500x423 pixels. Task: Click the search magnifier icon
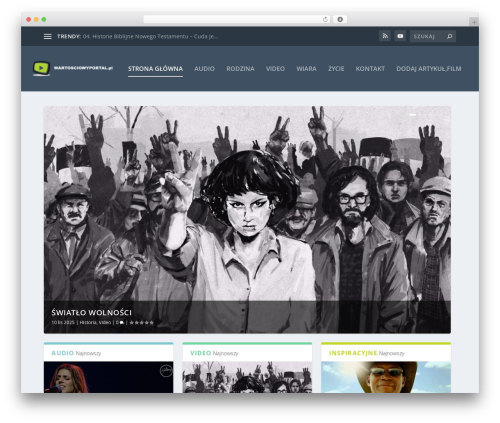pos(449,36)
